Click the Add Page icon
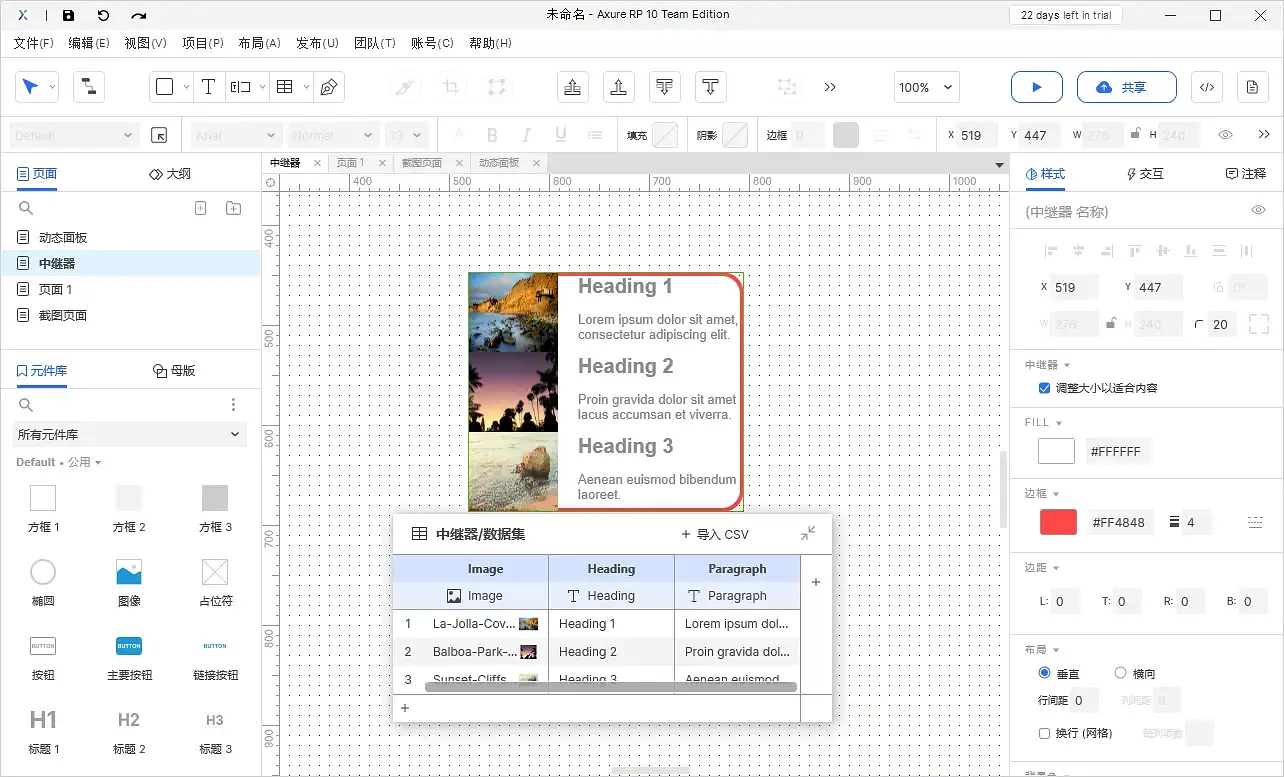 pos(200,208)
